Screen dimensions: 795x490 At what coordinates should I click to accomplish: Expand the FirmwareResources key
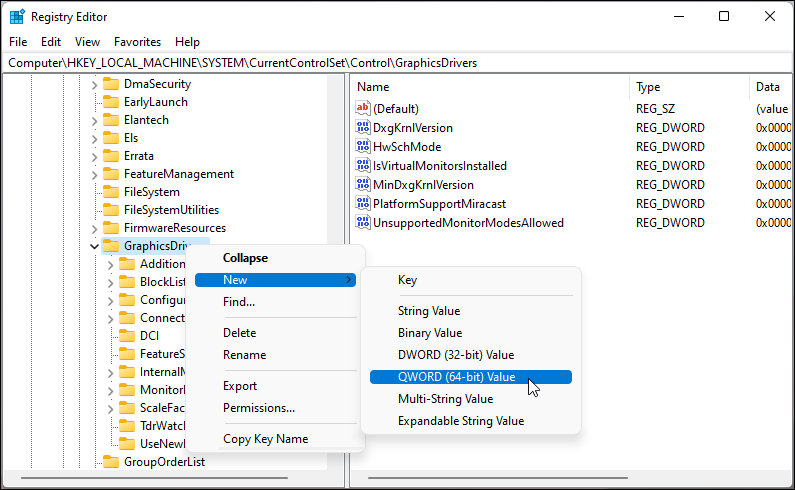94,229
